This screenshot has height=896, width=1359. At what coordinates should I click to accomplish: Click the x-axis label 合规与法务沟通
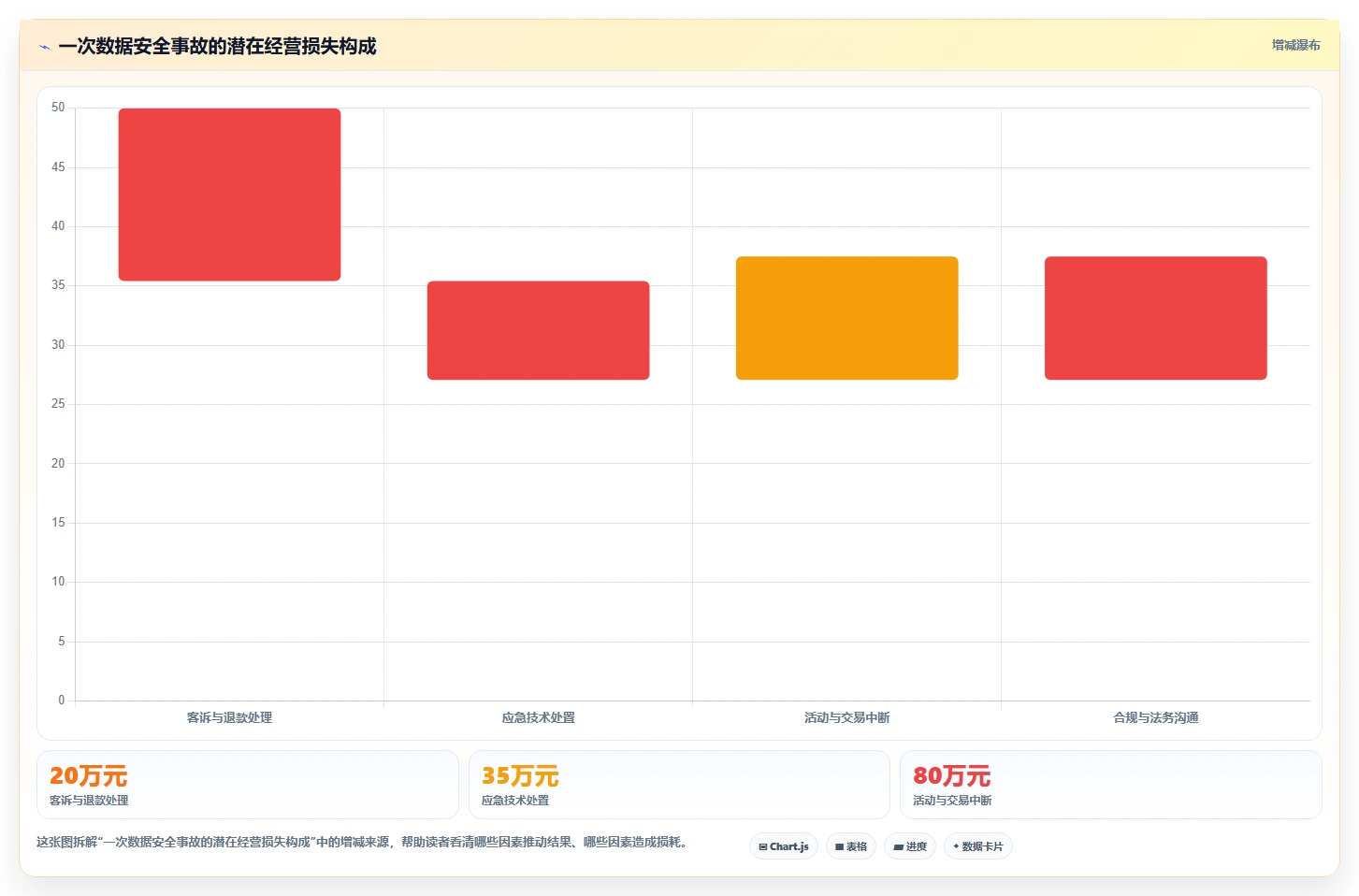click(x=1155, y=717)
